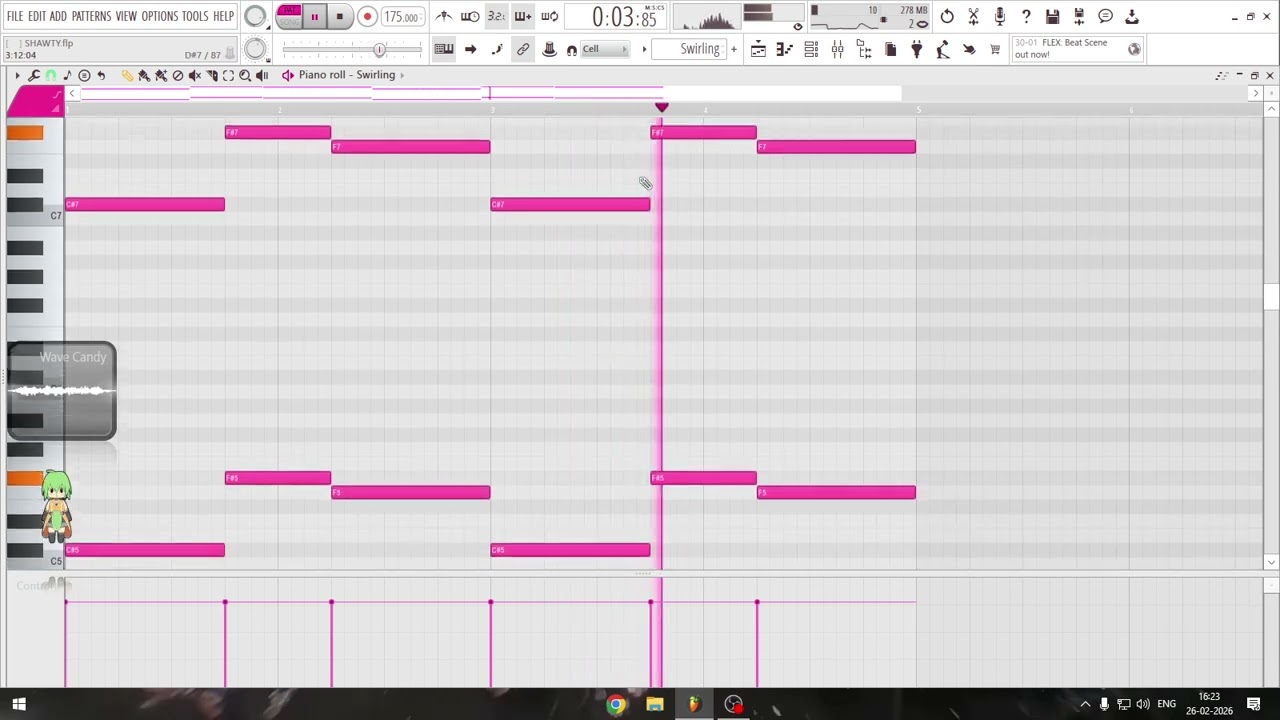This screenshot has width=1280, height=720.
Task: Pick the Zoom magnifier tool
Action: (x=245, y=75)
